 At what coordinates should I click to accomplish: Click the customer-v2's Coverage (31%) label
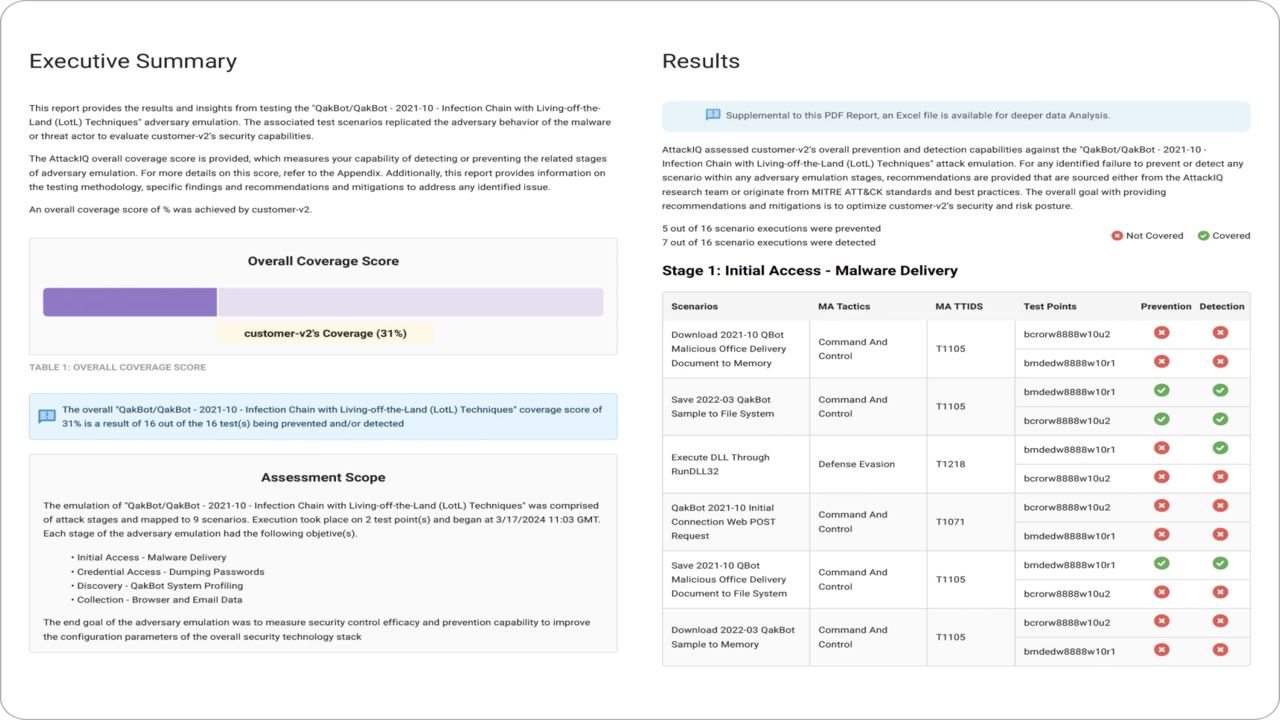click(325, 334)
